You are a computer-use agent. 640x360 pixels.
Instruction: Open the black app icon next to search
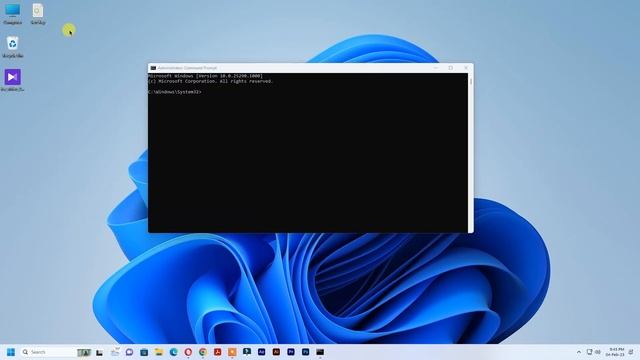(100, 352)
